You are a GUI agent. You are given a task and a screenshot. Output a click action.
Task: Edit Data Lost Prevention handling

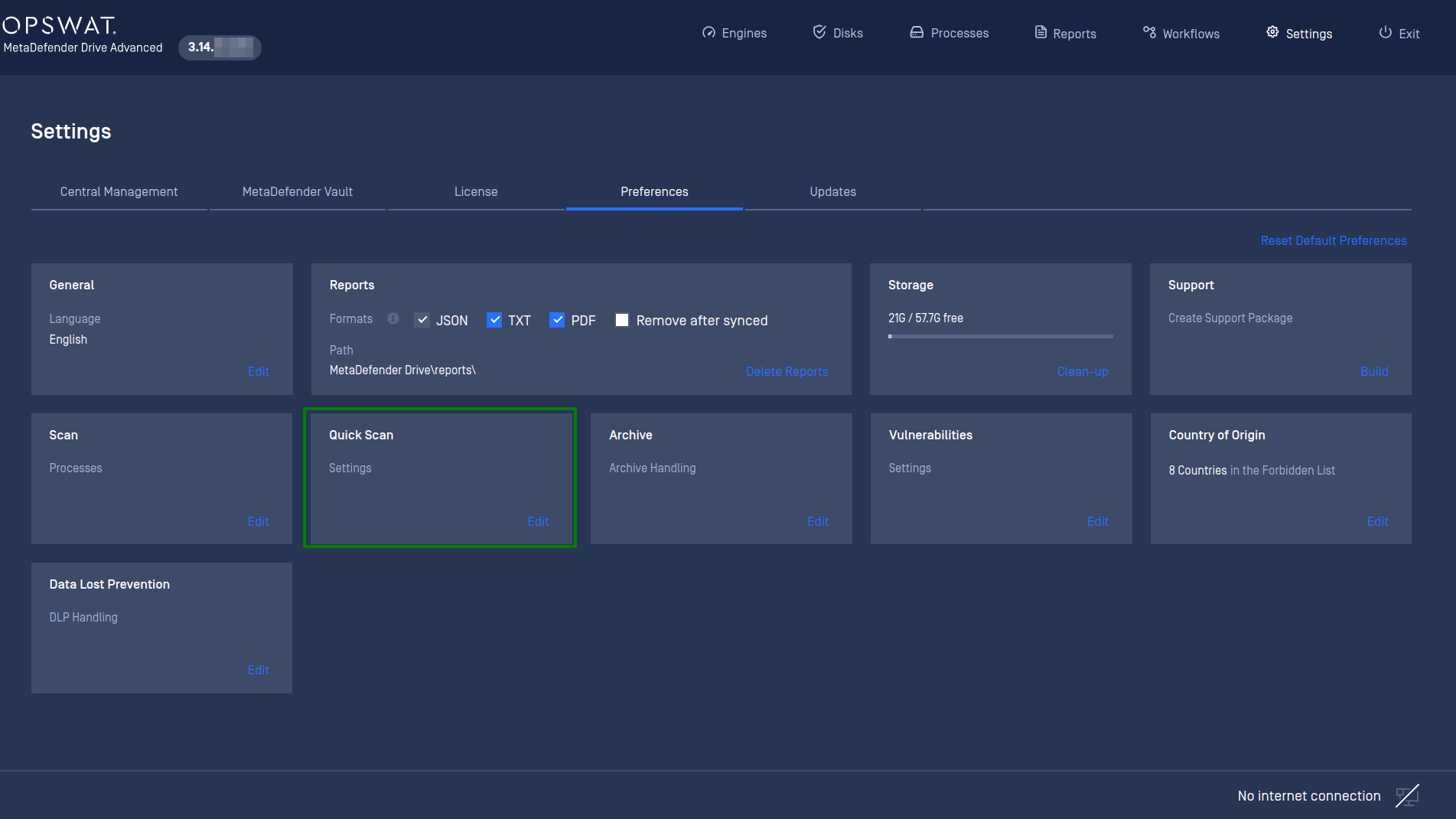coord(259,670)
